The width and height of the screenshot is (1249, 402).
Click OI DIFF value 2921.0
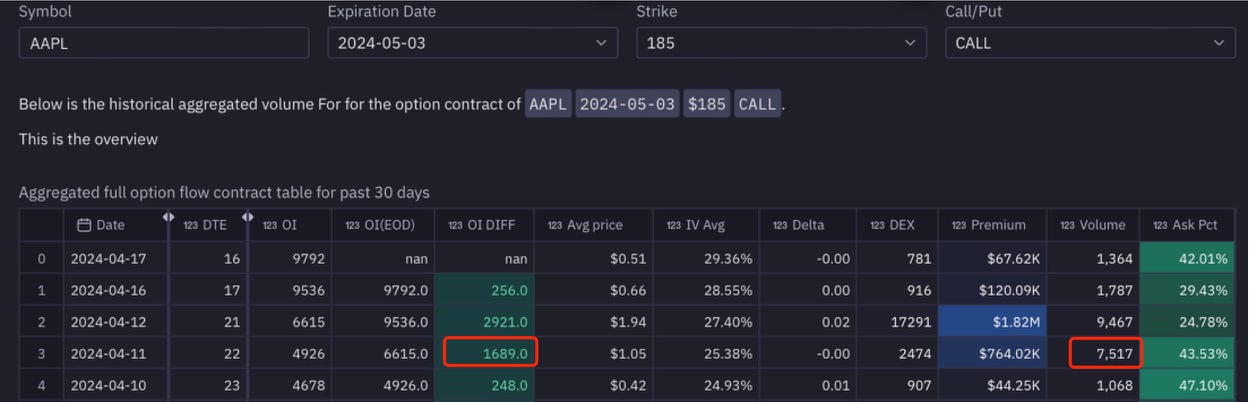[x=485, y=323]
